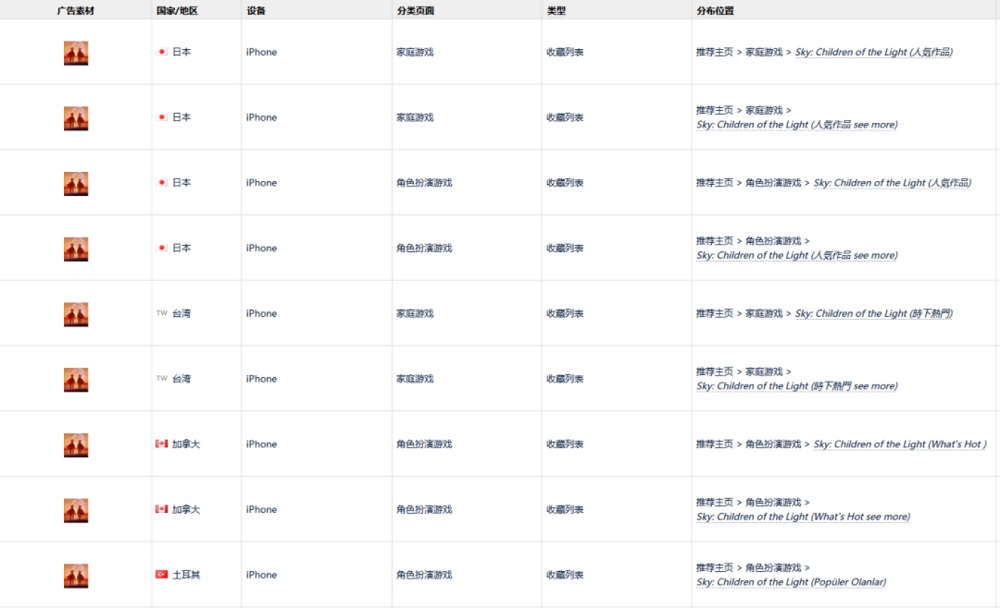Click the 分类页面 column header
The image size is (1000, 608).
[415, 10]
